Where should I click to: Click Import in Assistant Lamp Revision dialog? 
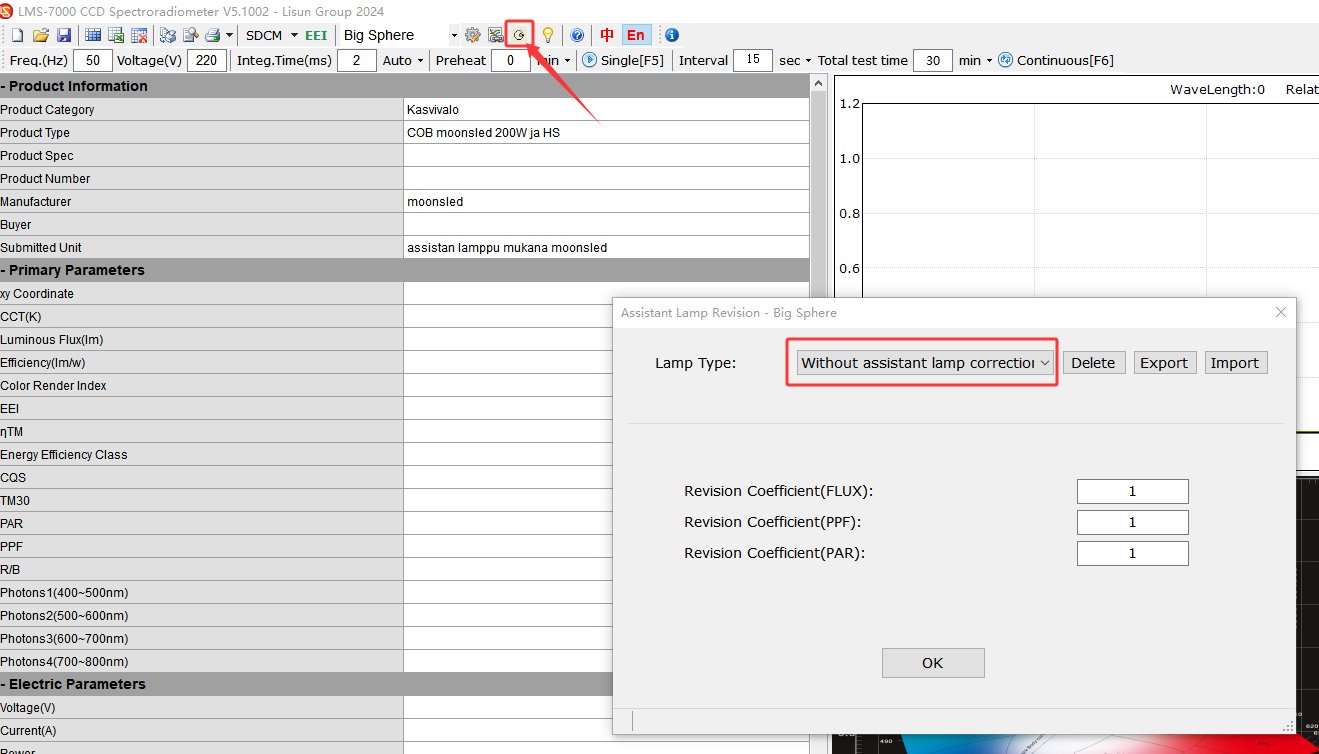1235,362
